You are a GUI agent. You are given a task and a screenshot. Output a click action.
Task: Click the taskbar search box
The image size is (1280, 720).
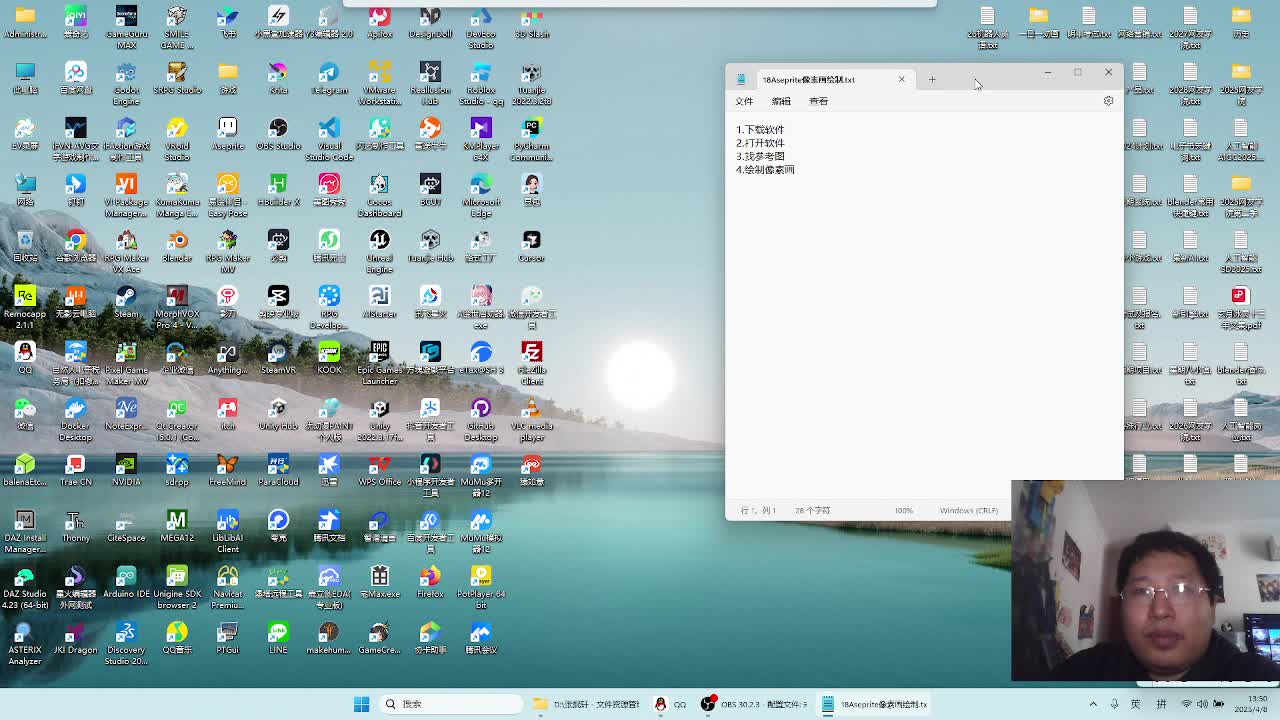(x=450, y=704)
